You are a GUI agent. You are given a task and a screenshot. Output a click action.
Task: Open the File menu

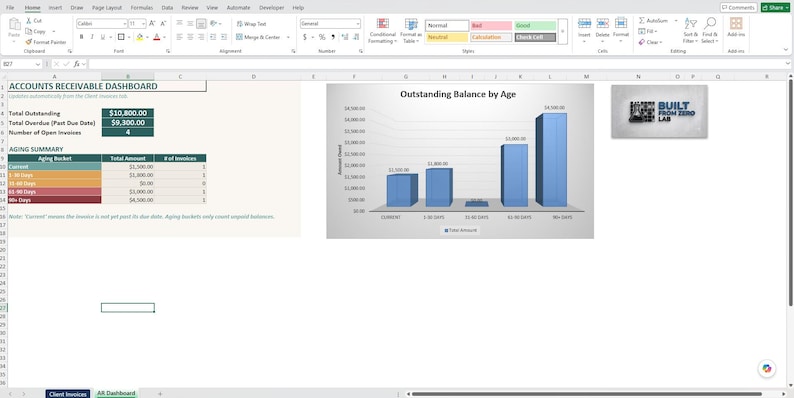[10, 8]
